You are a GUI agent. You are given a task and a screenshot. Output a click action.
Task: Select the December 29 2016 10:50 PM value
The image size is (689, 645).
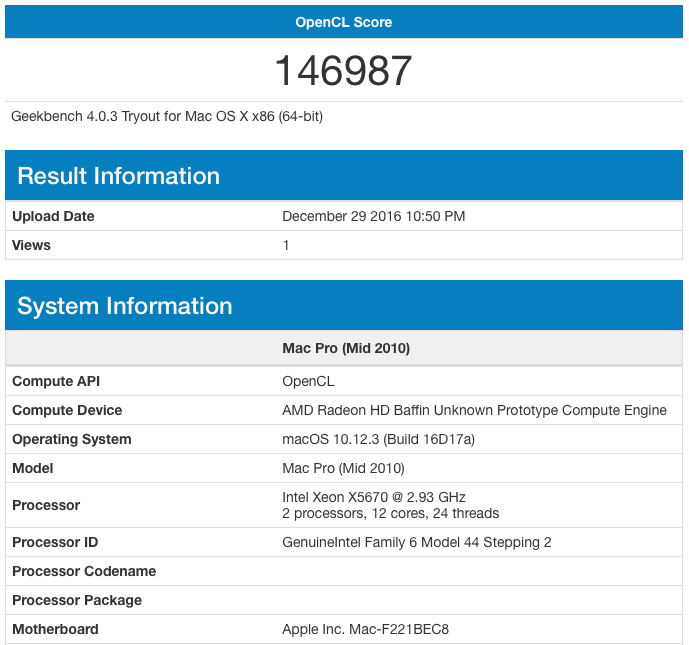click(374, 216)
